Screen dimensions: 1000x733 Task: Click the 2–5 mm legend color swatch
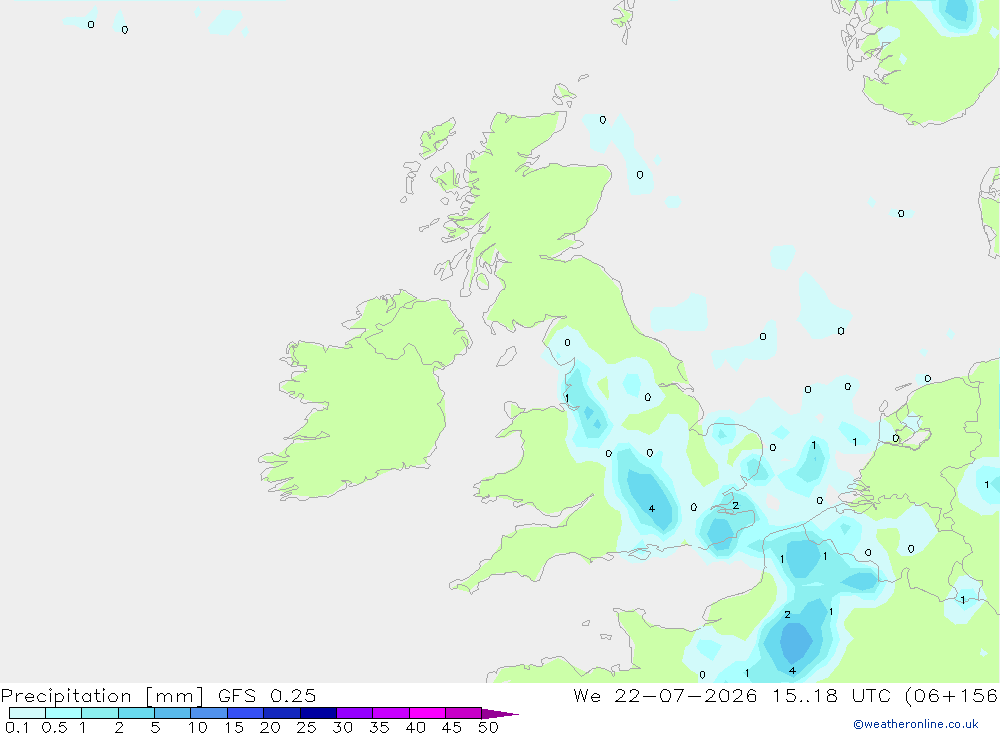pos(136,713)
